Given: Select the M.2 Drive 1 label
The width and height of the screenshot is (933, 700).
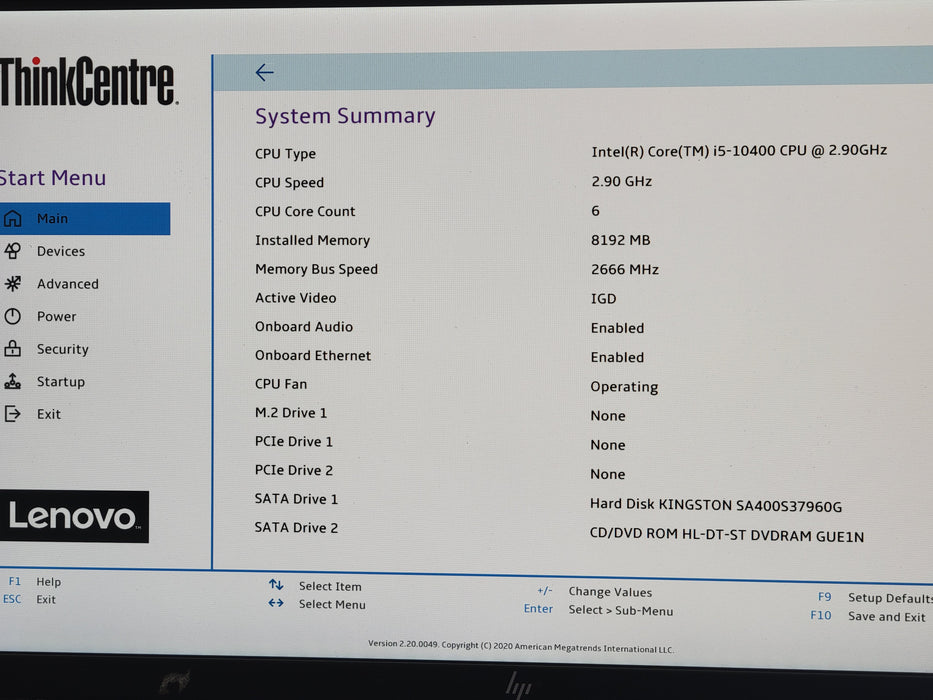Looking at the screenshot, I should click(291, 412).
